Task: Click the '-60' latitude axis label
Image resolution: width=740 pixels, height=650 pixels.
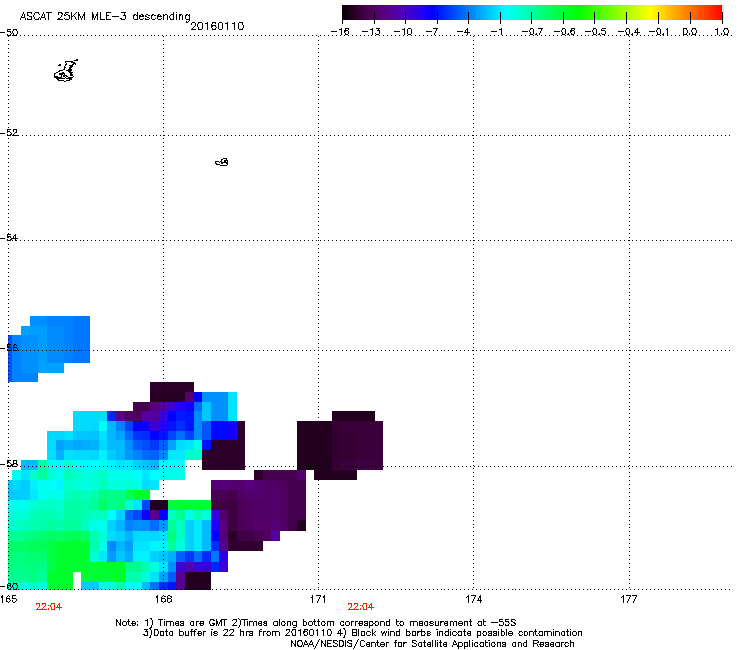Action: [9, 586]
